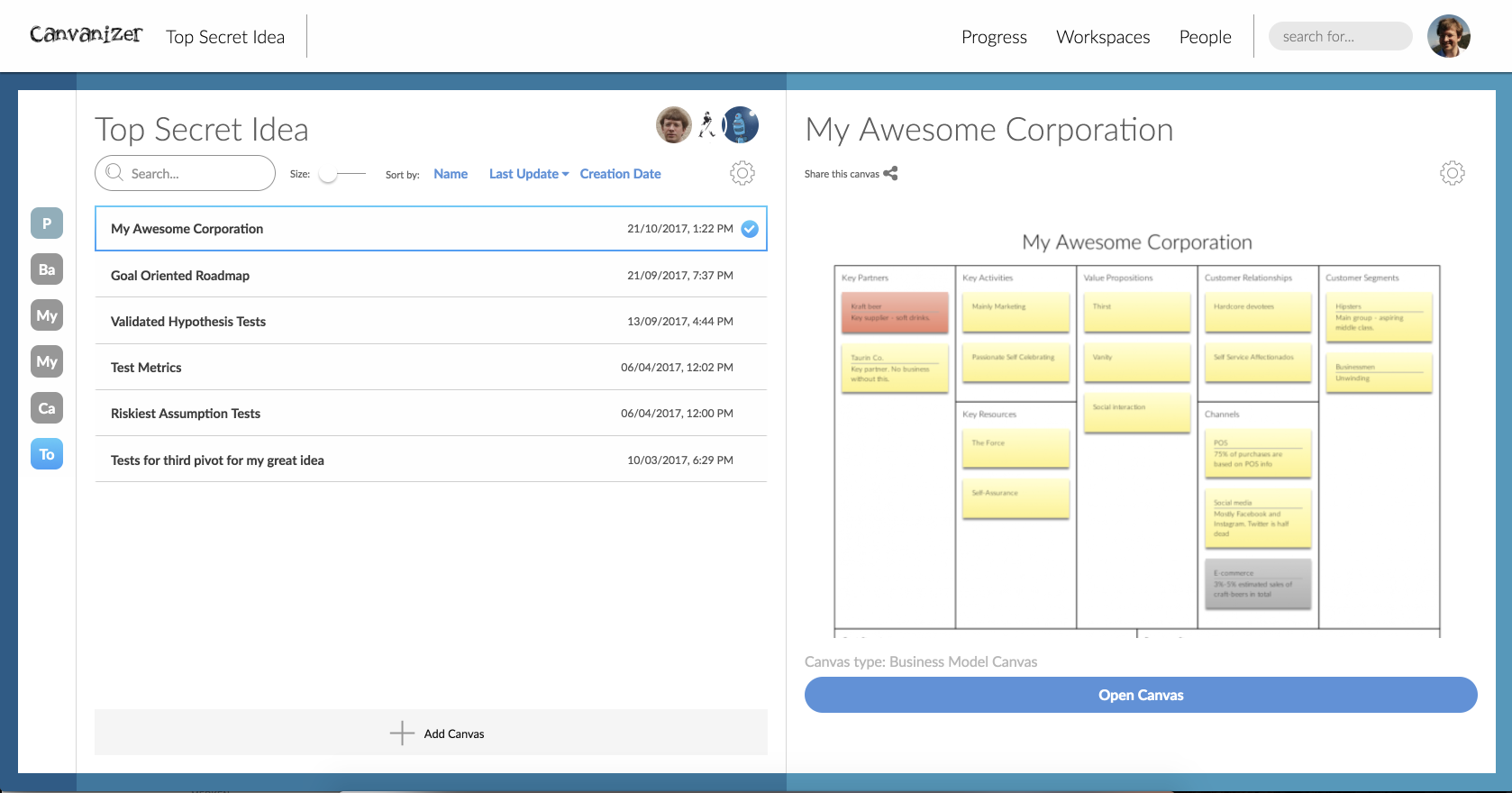Sort canvases by Name

coord(451,174)
